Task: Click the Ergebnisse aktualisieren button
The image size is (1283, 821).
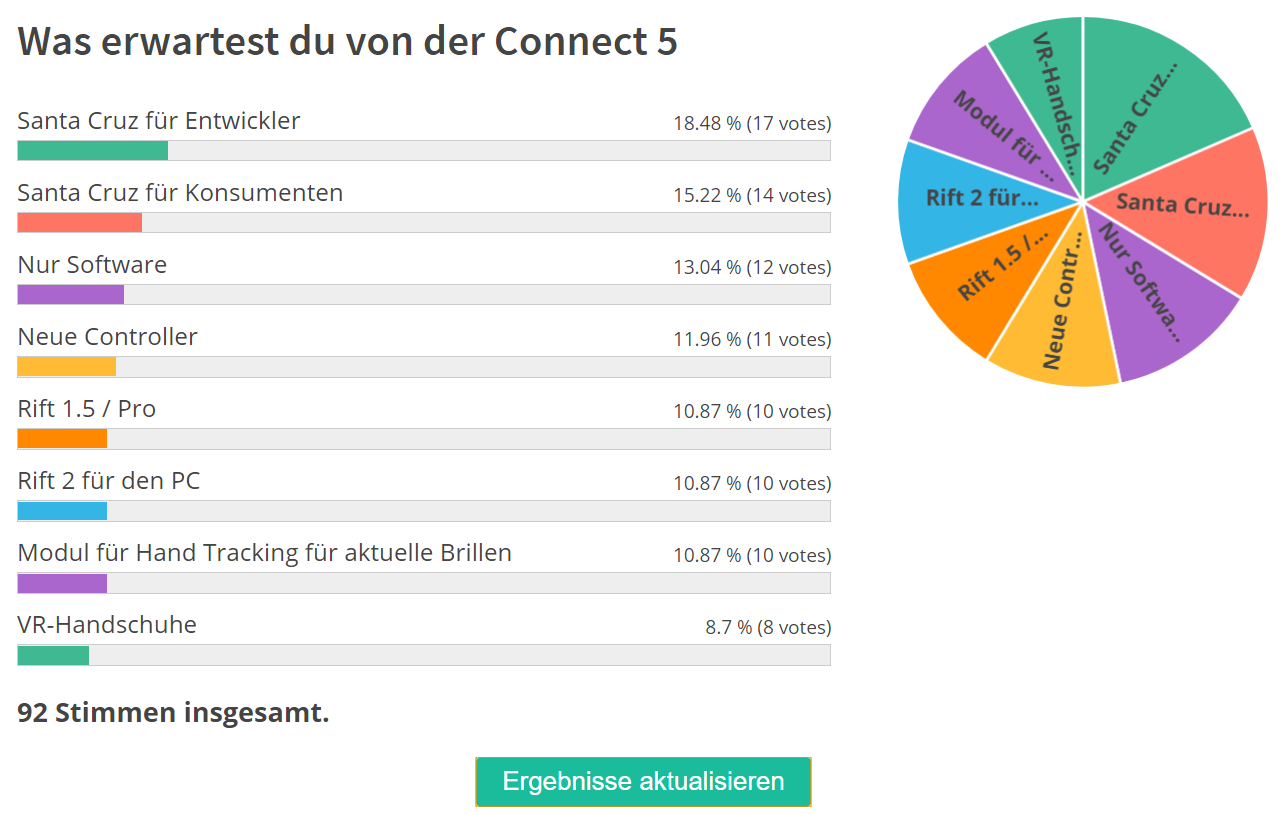Action: pos(643,781)
